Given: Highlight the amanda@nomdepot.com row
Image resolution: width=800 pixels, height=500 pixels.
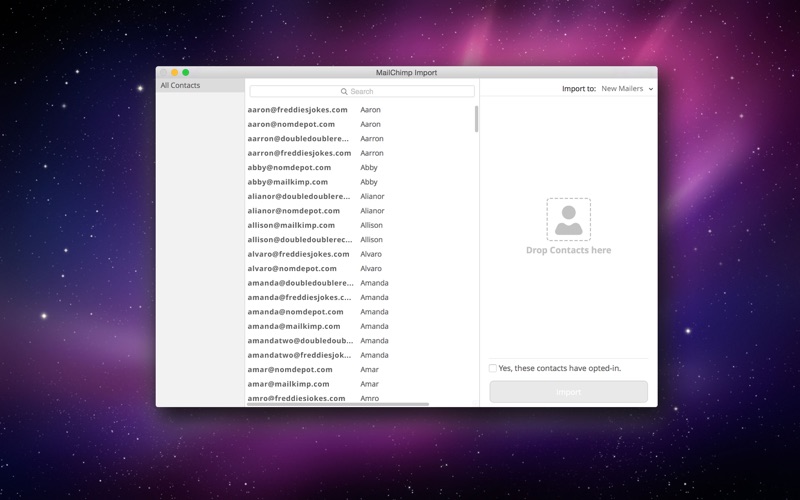Looking at the screenshot, I should coord(295,312).
